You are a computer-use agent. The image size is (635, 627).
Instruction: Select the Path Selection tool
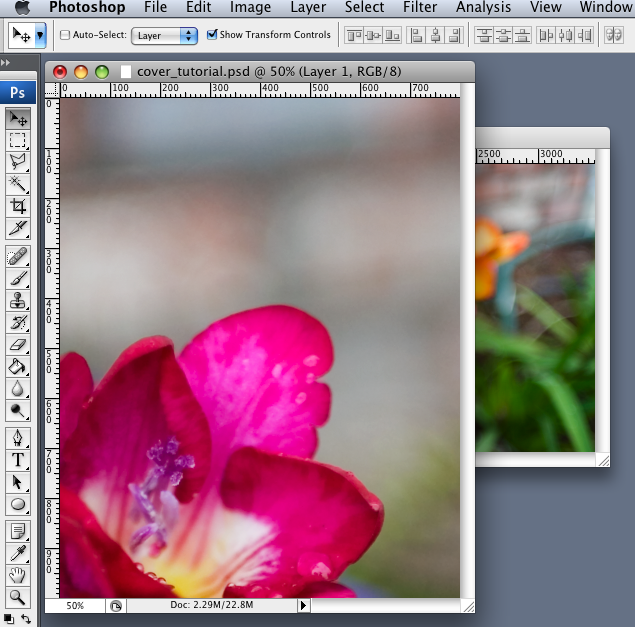pyautogui.click(x=18, y=482)
